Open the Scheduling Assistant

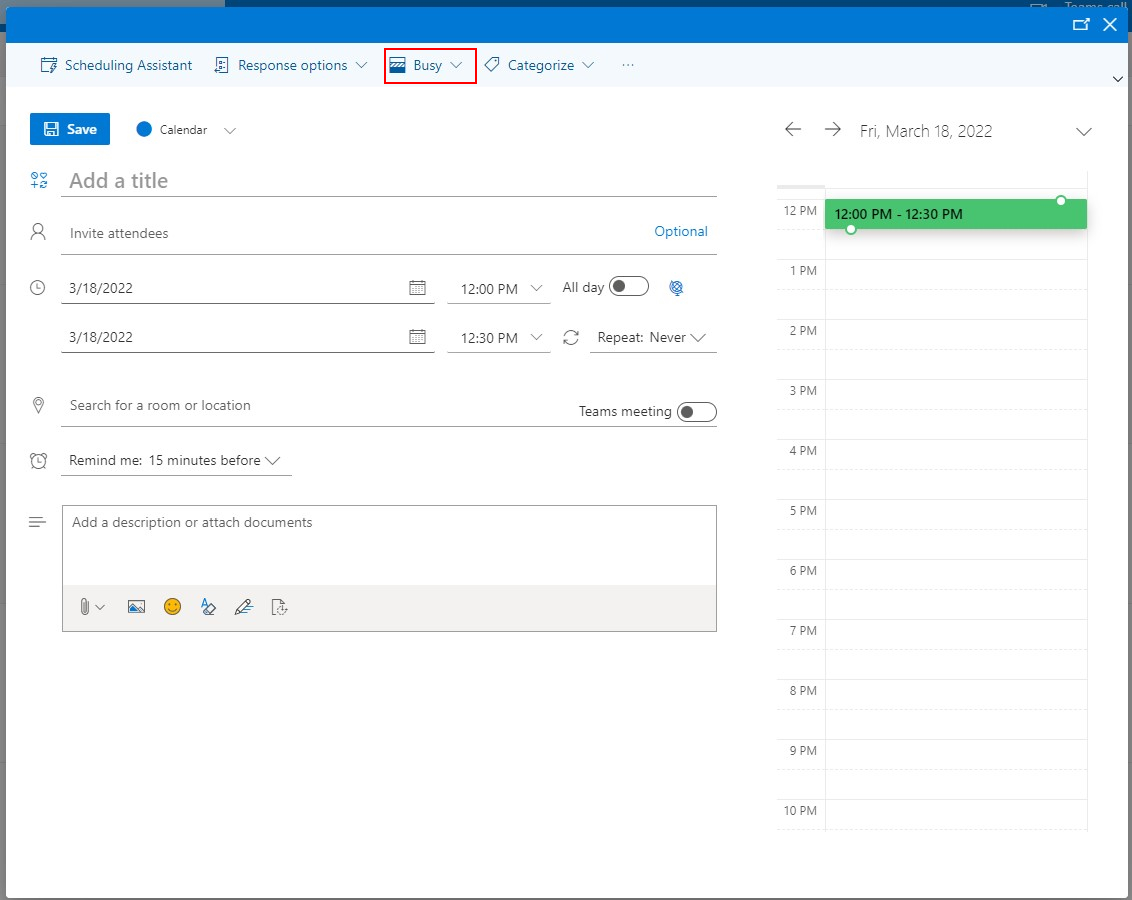116,65
